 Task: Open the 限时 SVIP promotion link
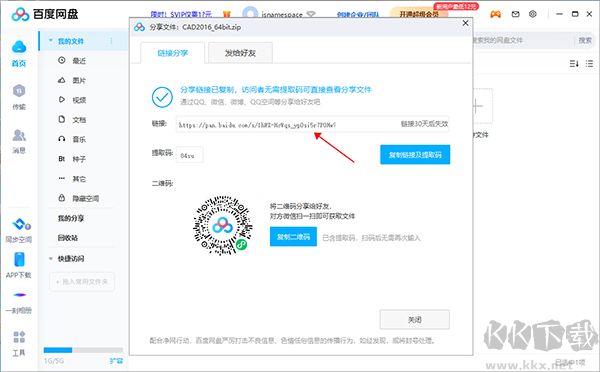tap(181, 14)
